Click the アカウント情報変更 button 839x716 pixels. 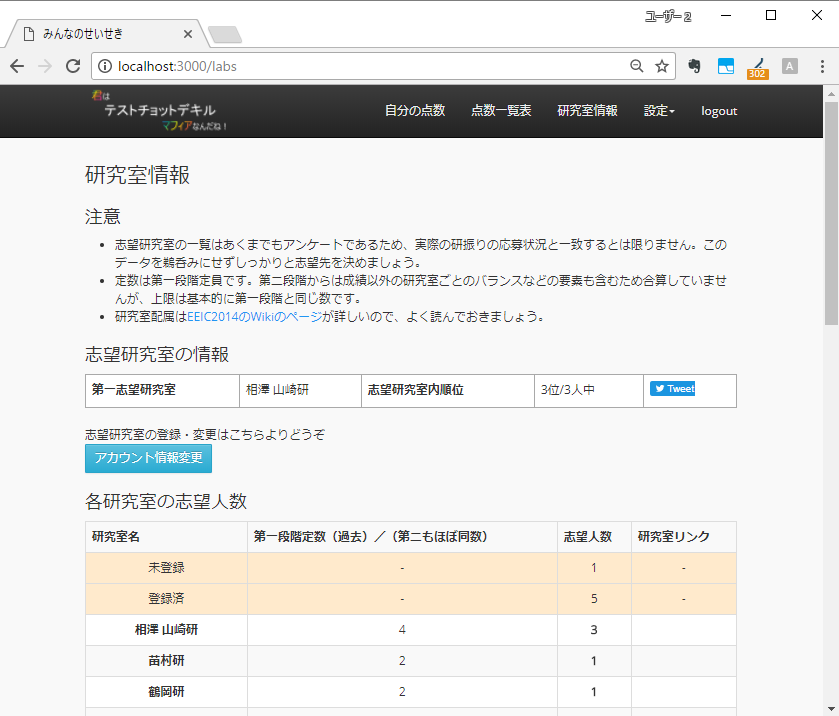point(148,459)
